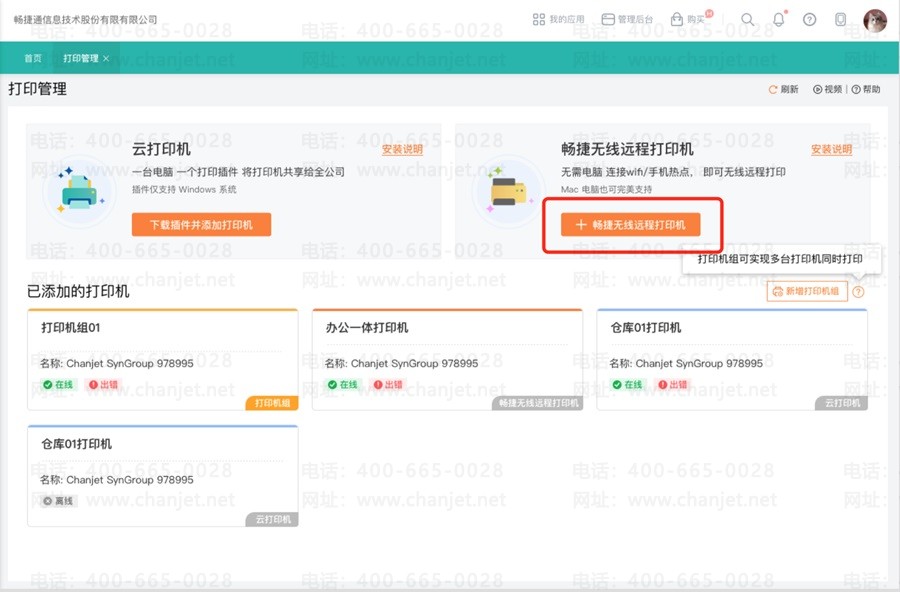Click the top bar help question-mark icon

click(x=809, y=20)
